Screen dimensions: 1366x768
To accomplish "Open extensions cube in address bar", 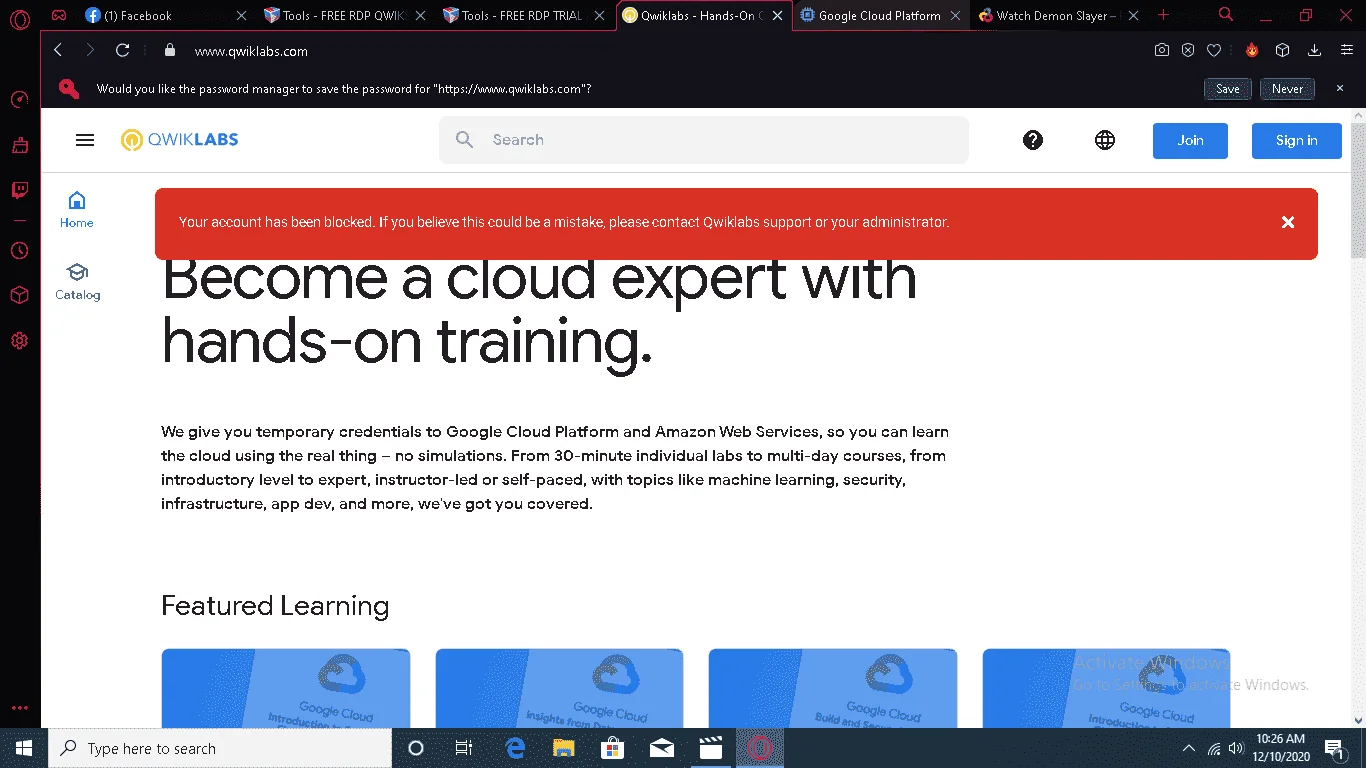I will click(x=1283, y=50).
